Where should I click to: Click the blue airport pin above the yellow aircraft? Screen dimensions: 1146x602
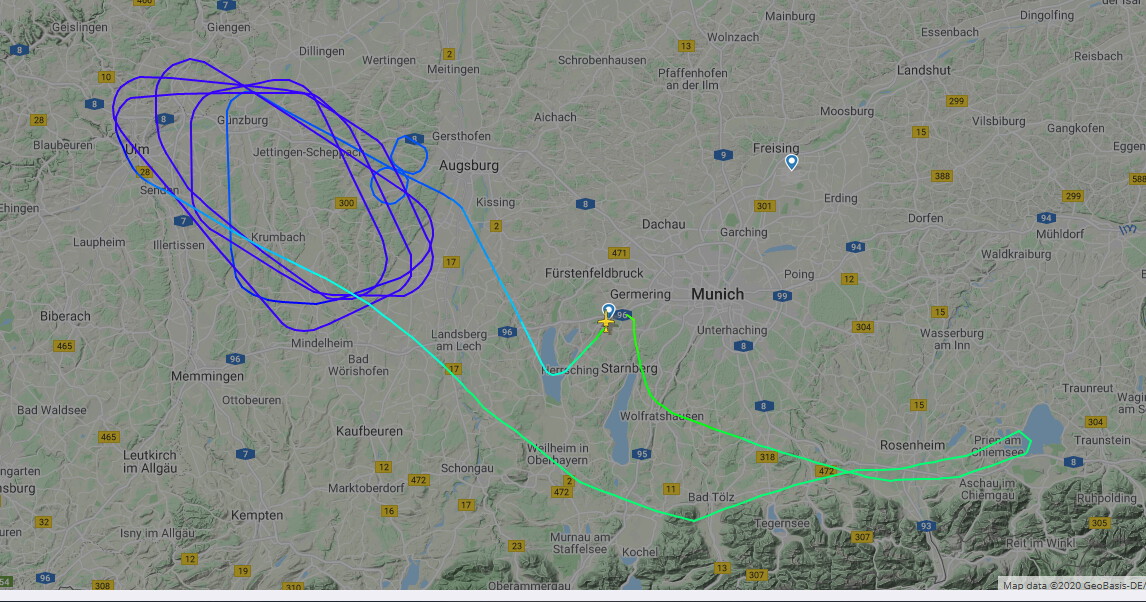(x=609, y=310)
